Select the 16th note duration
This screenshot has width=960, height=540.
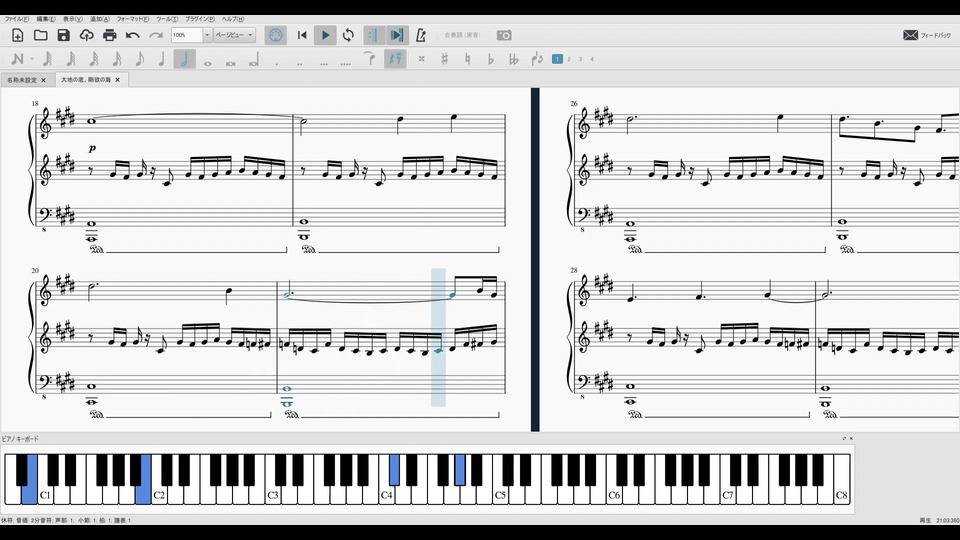[117, 59]
